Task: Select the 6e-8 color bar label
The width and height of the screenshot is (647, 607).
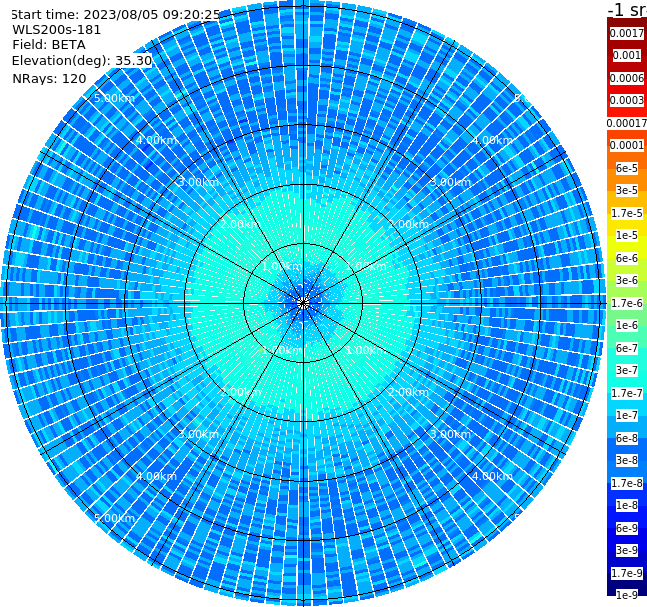Action: pyautogui.click(x=627, y=438)
